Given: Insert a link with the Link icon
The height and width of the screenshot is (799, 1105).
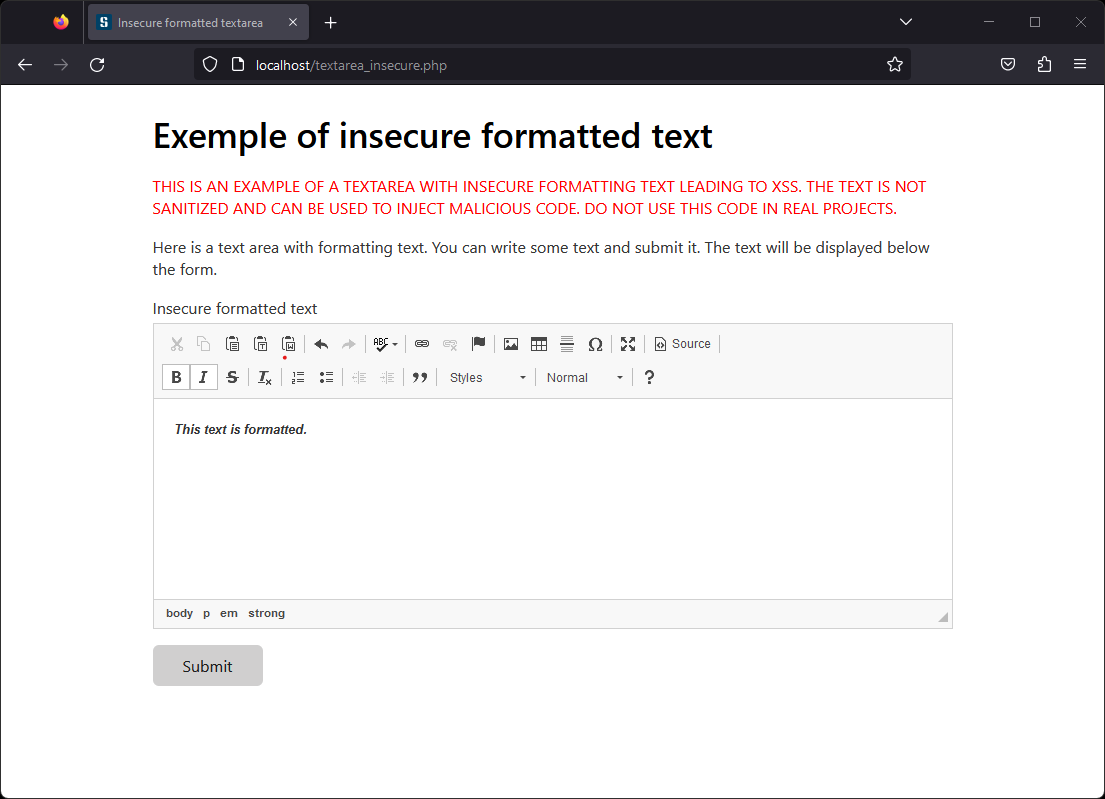Looking at the screenshot, I should pyautogui.click(x=422, y=344).
